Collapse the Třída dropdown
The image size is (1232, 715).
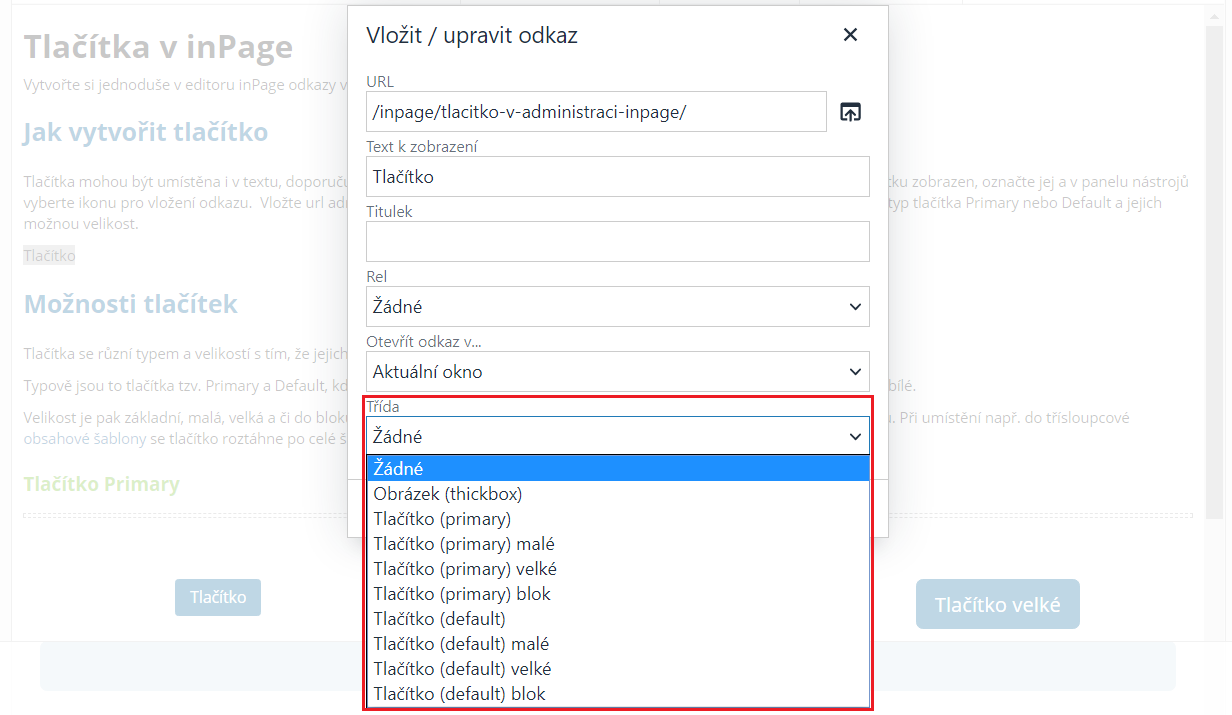point(617,436)
